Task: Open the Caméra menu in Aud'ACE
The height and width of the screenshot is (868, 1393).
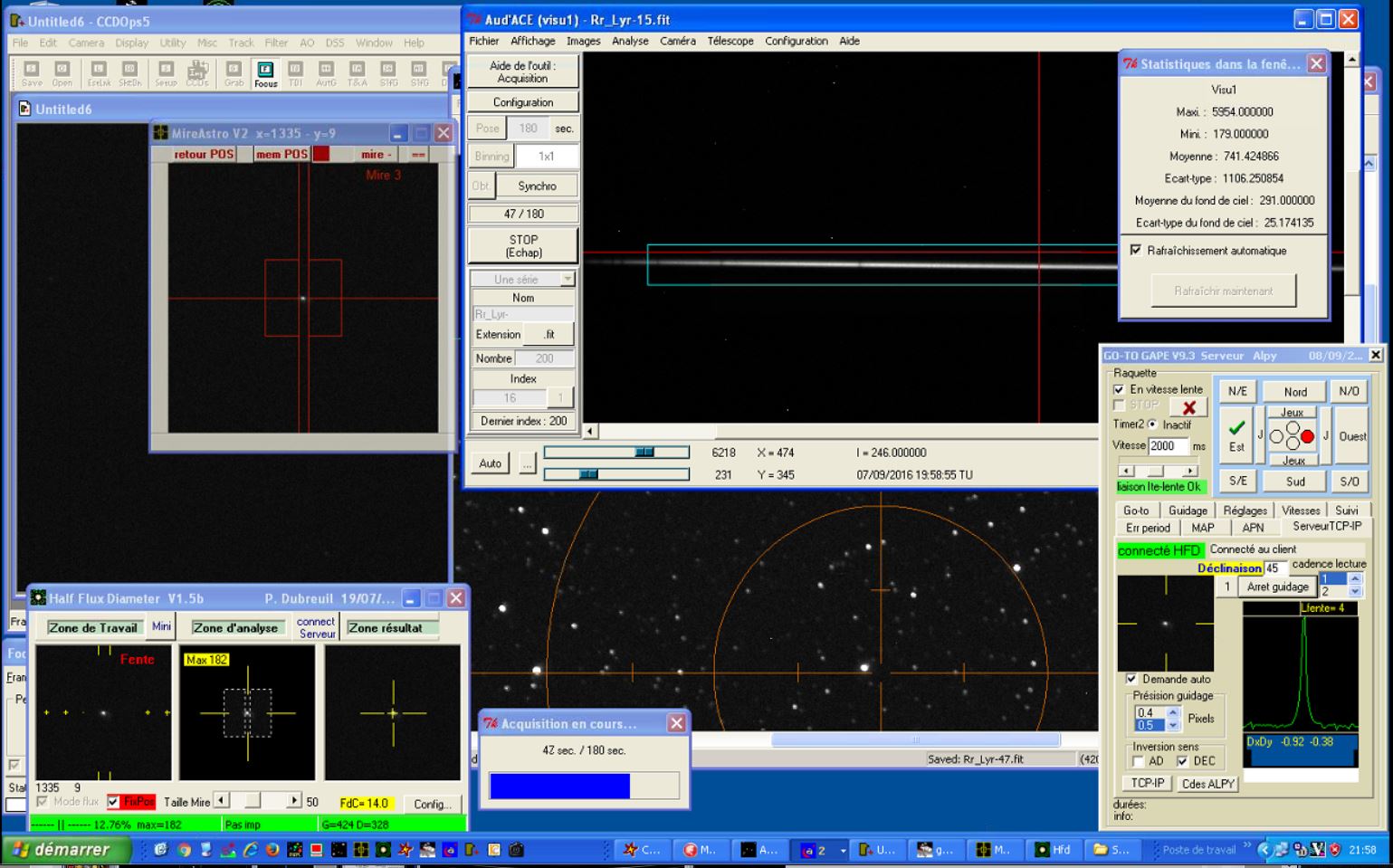Action: point(677,41)
